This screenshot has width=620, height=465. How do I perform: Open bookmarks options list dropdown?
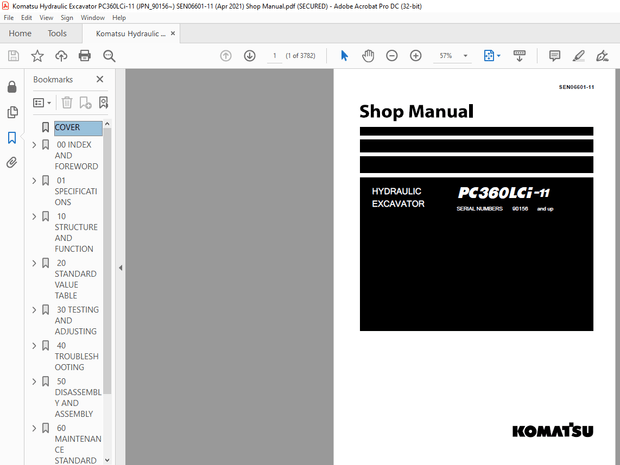[x=42, y=103]
